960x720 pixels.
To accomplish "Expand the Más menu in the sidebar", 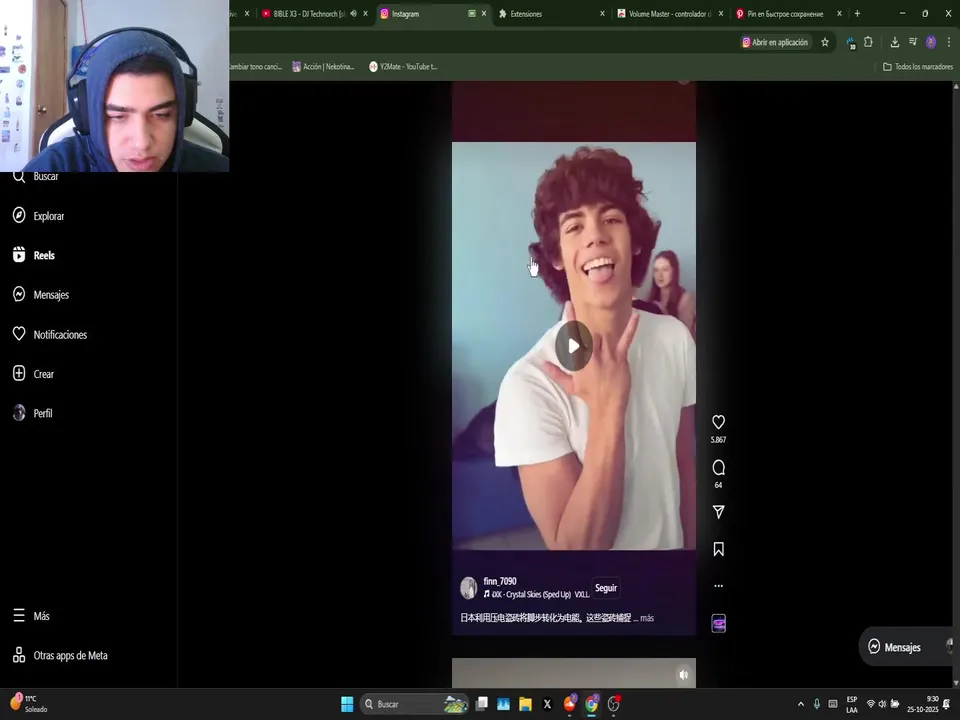I will click(31, 615).
